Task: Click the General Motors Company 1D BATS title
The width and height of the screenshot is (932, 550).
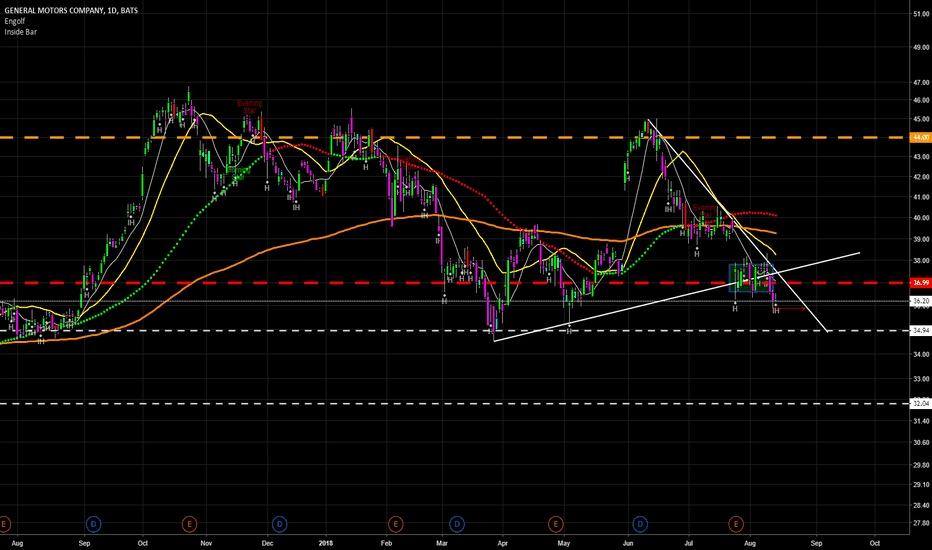Action: pyautogui.click(x=71, y=10)
